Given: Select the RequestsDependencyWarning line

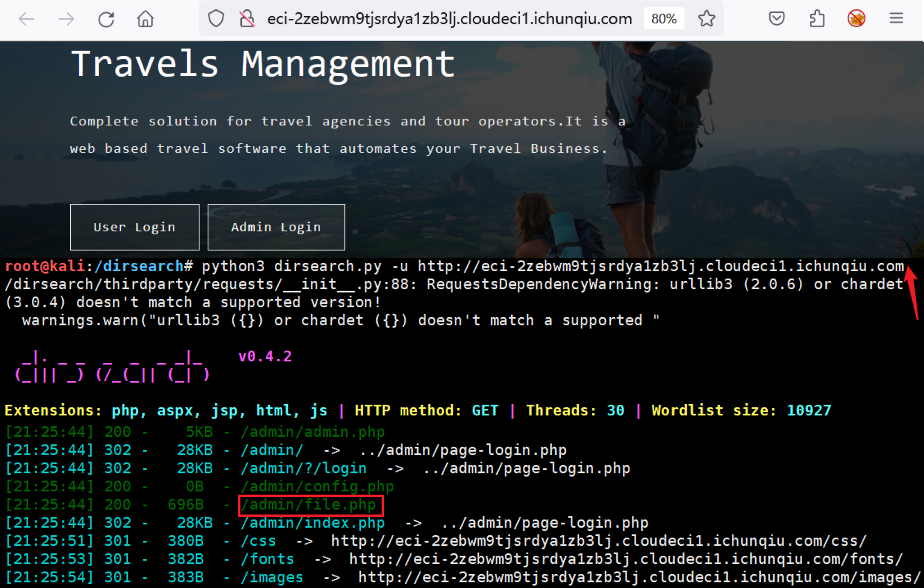Looking at the screenshot, I should point(454,285).
